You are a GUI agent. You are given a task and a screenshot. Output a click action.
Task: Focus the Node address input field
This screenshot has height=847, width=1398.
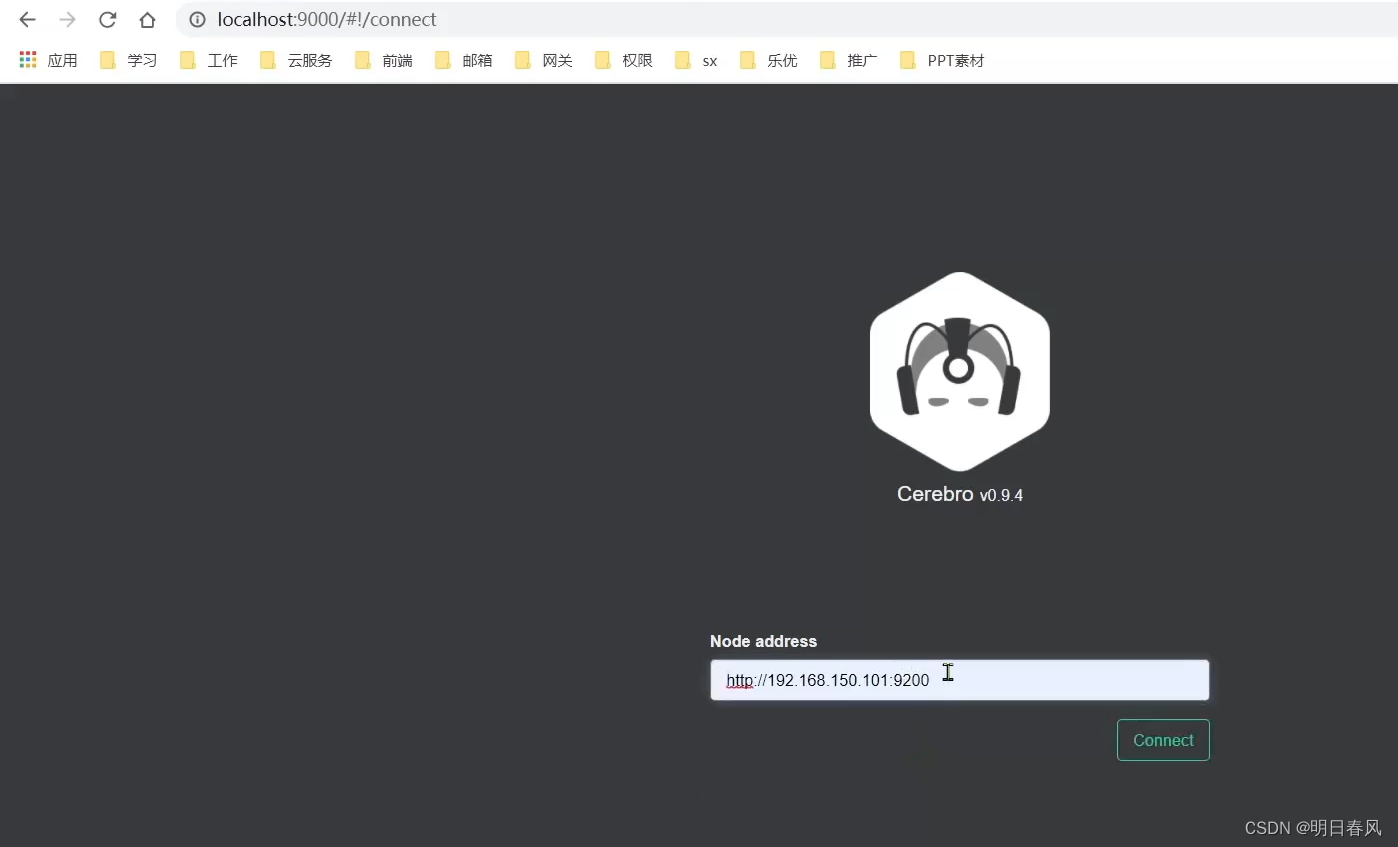click(960, 680)
